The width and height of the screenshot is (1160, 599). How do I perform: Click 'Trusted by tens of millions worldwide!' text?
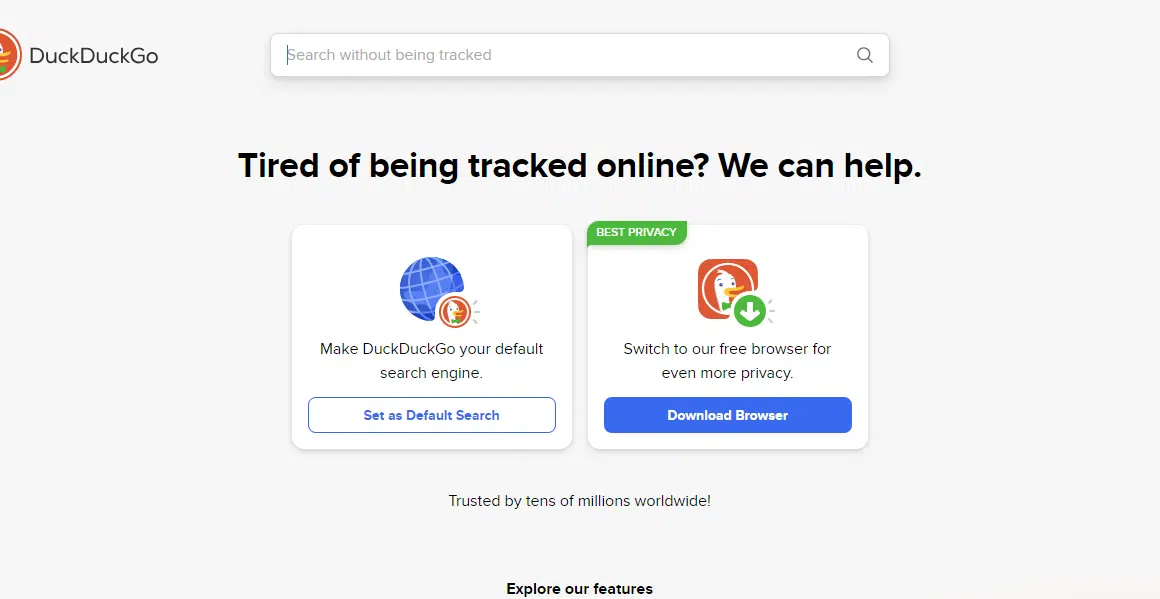pos(579,501)
